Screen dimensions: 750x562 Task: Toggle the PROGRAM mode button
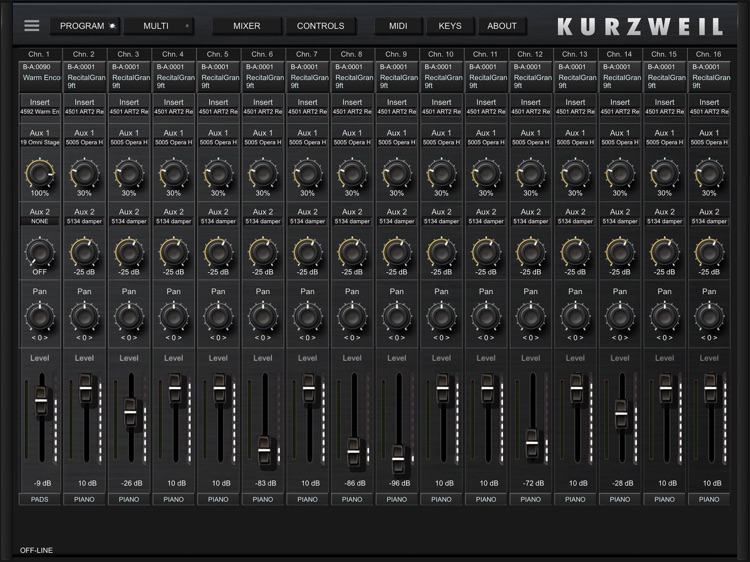85,26
